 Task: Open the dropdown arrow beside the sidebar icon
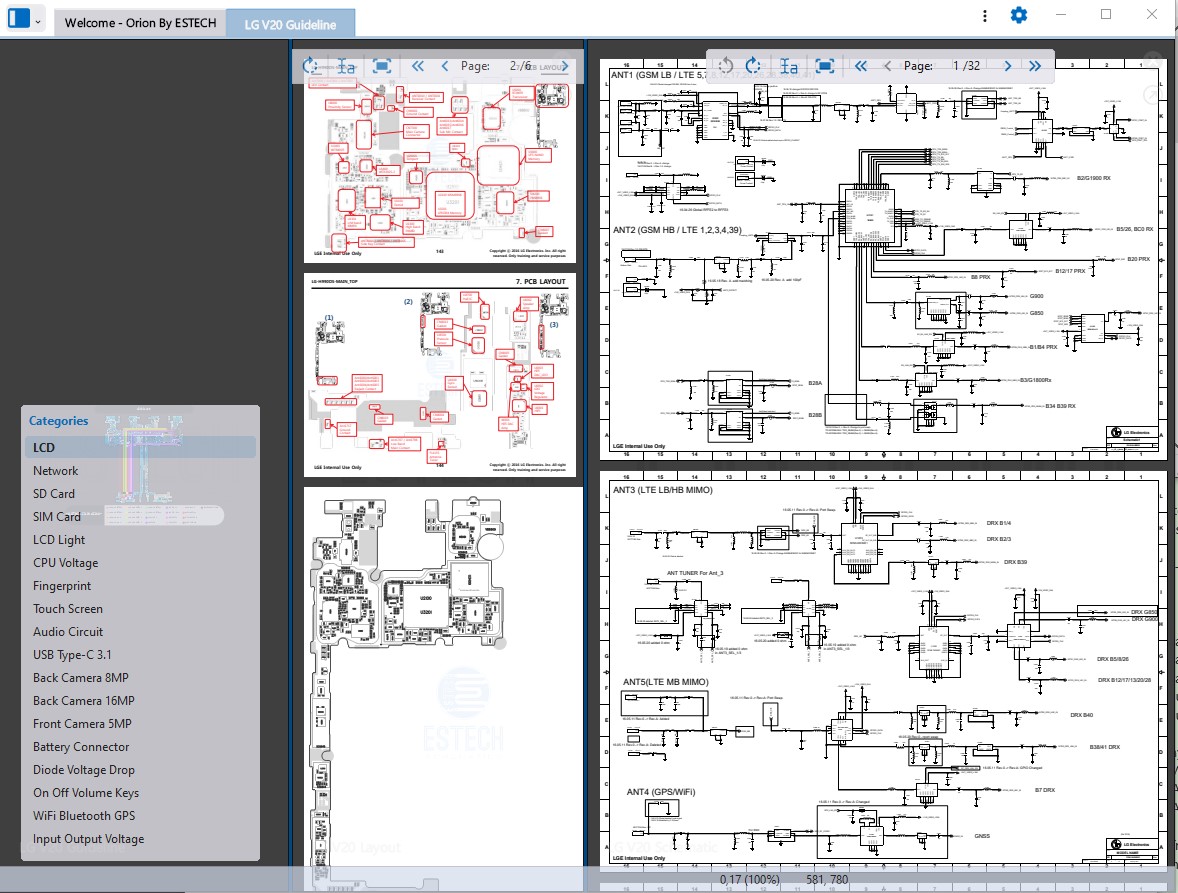point(38,22)
